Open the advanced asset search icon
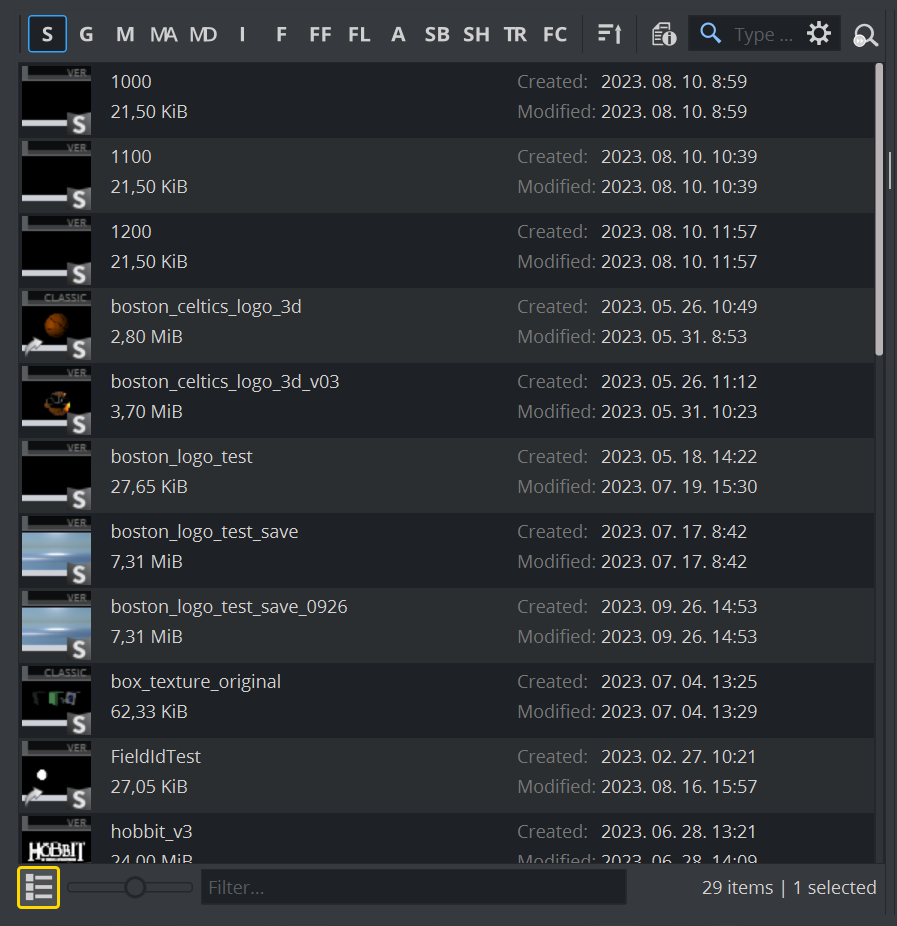 [x=865, y=36]
